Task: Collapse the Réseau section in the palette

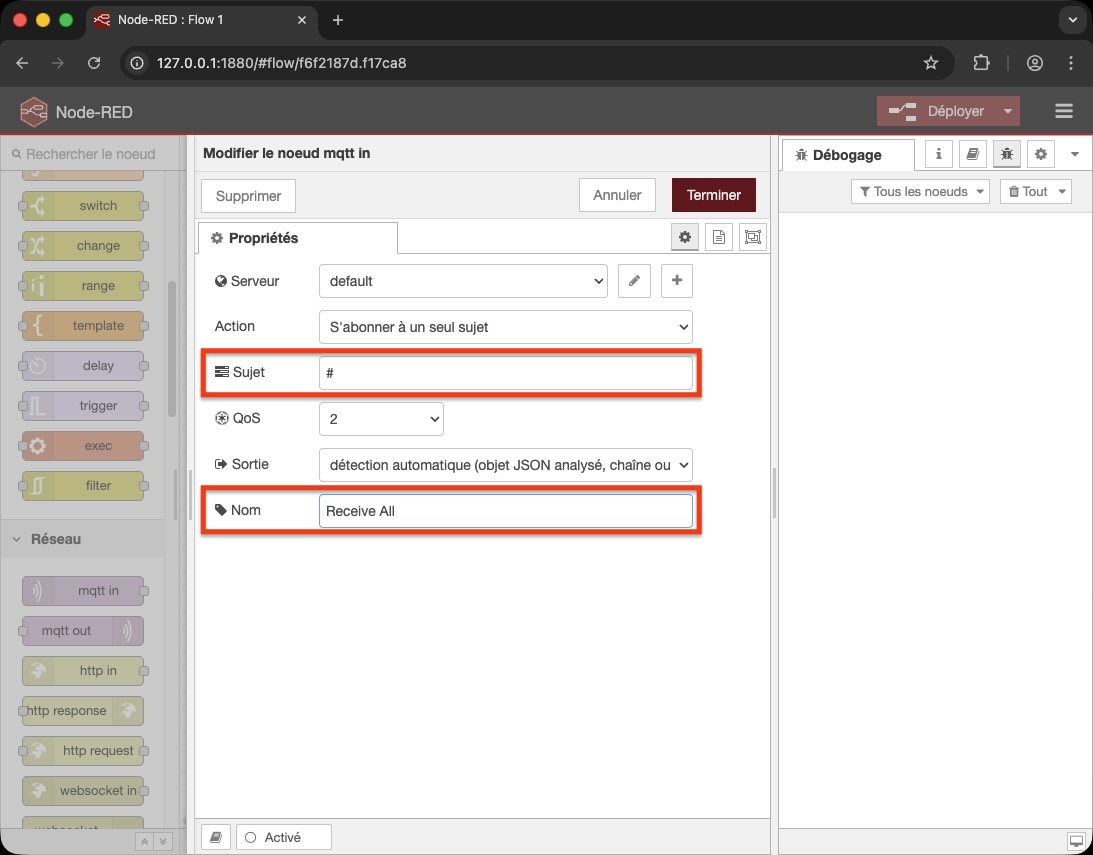Action: 16,539
